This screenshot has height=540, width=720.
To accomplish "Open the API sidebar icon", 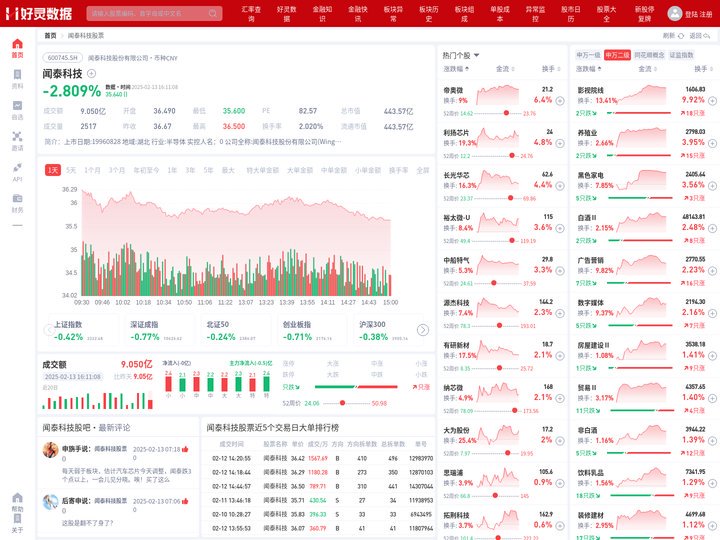I will (17, 167).
